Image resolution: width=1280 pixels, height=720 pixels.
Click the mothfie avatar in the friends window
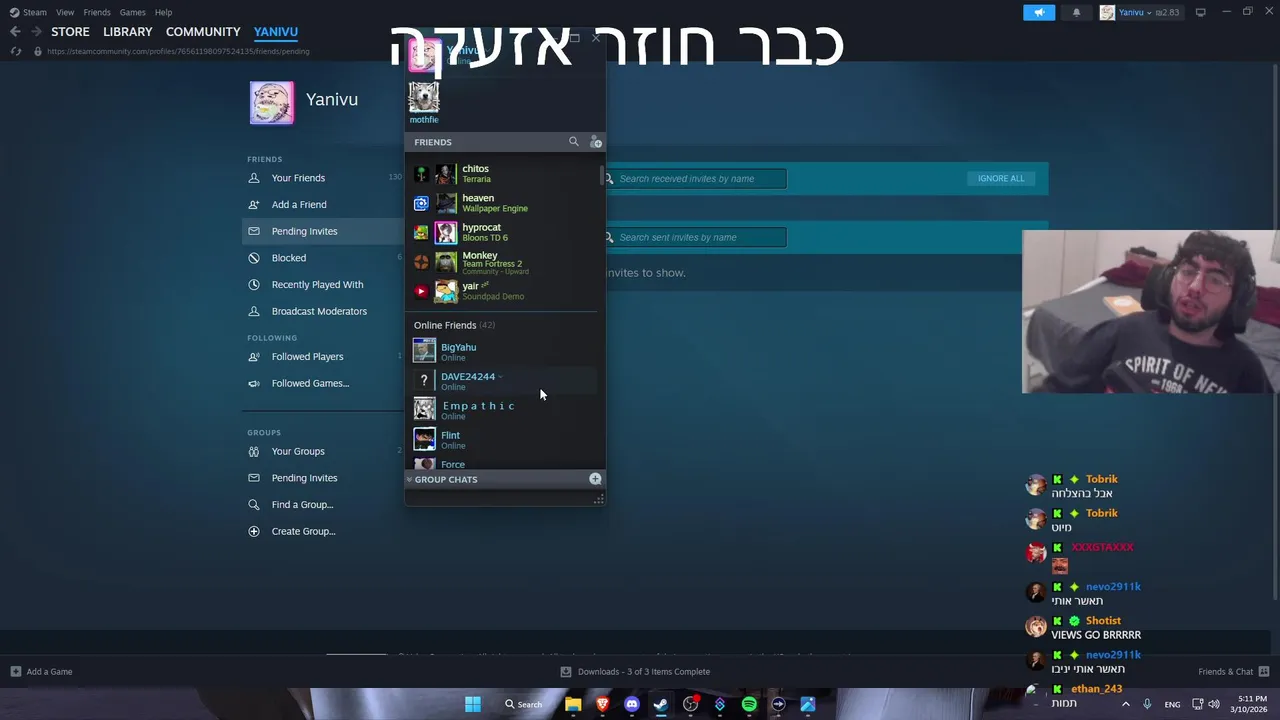tap(424, 97)
